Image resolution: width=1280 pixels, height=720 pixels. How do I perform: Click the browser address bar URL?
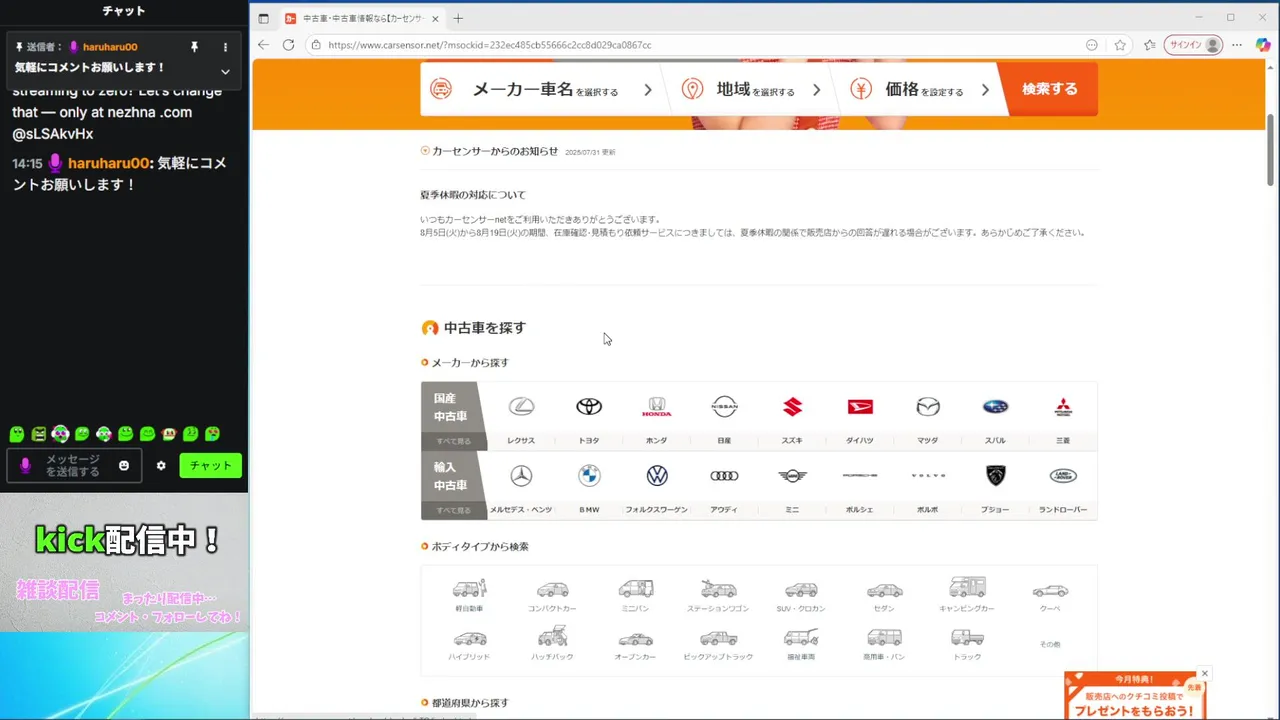pyautogui.click(x=490, y=45)
